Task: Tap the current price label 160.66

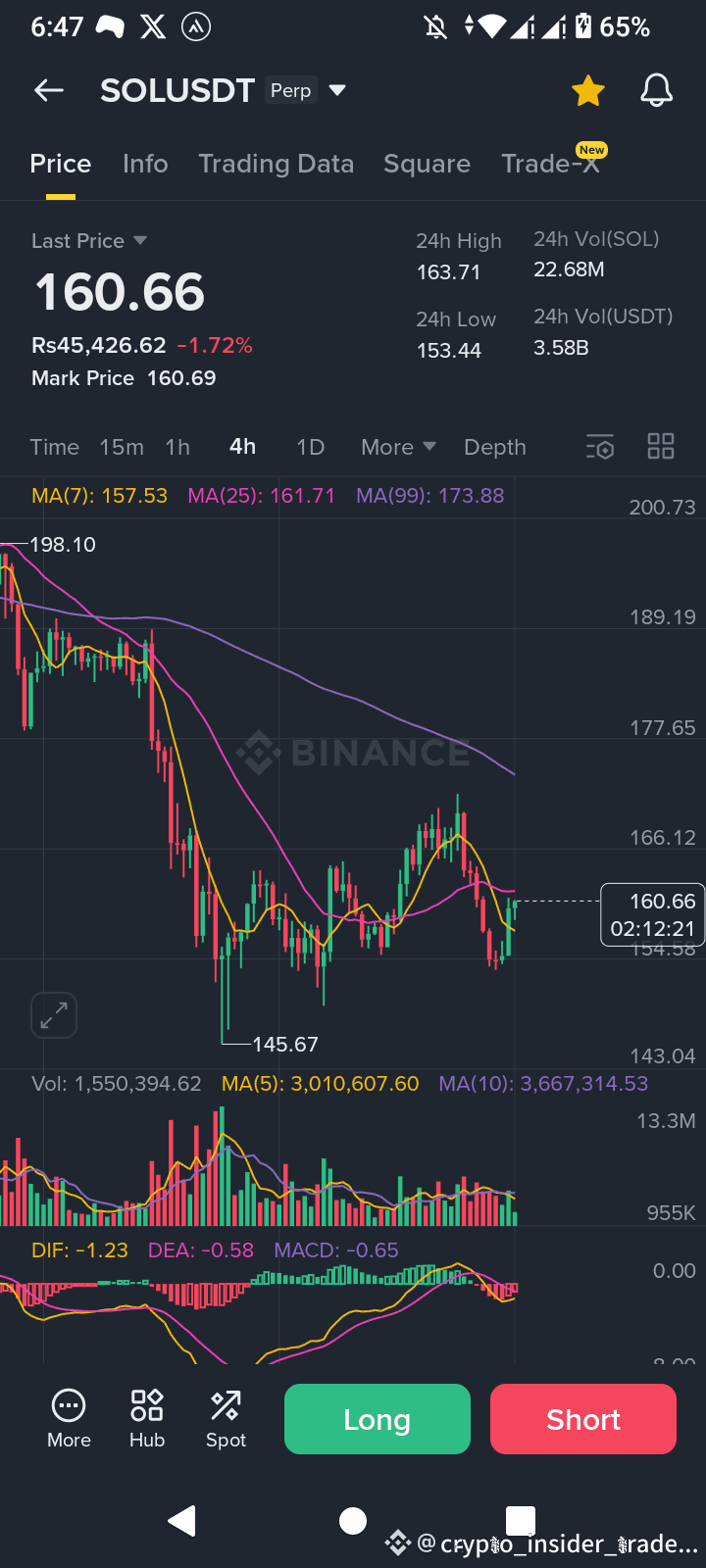Action: [x=652, y=914]
